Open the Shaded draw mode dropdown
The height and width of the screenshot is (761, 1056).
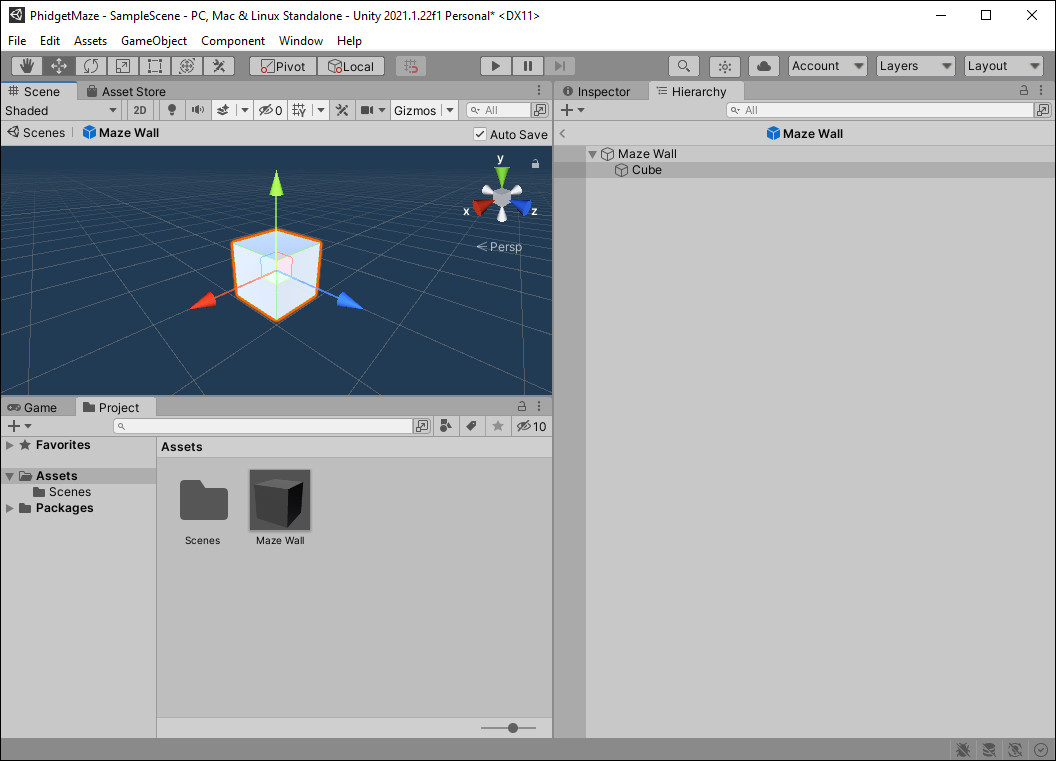click(61, 110)
